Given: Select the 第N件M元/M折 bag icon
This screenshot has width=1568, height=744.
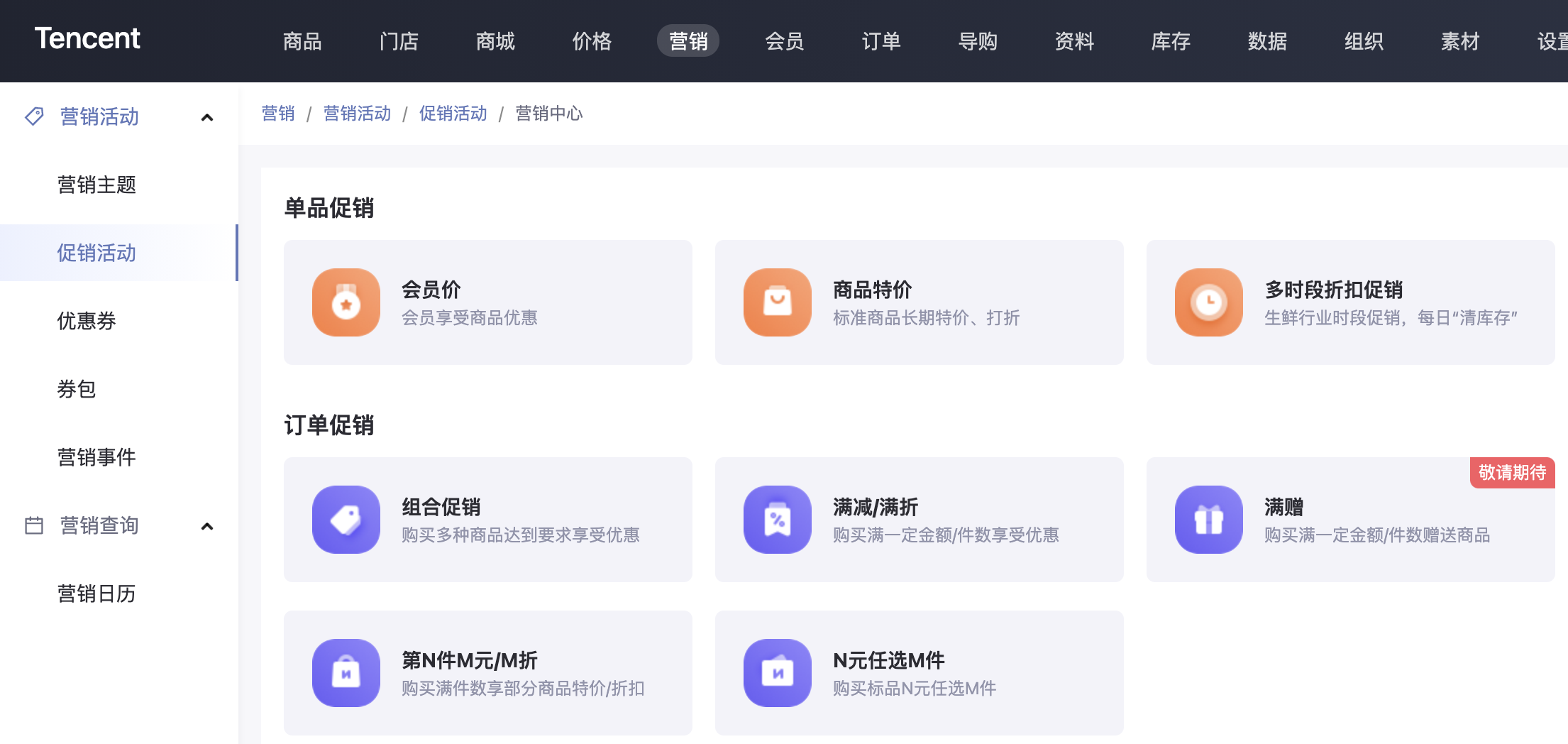Looking at the screenshot, I should pyautogui.click(x=346, y=673).
